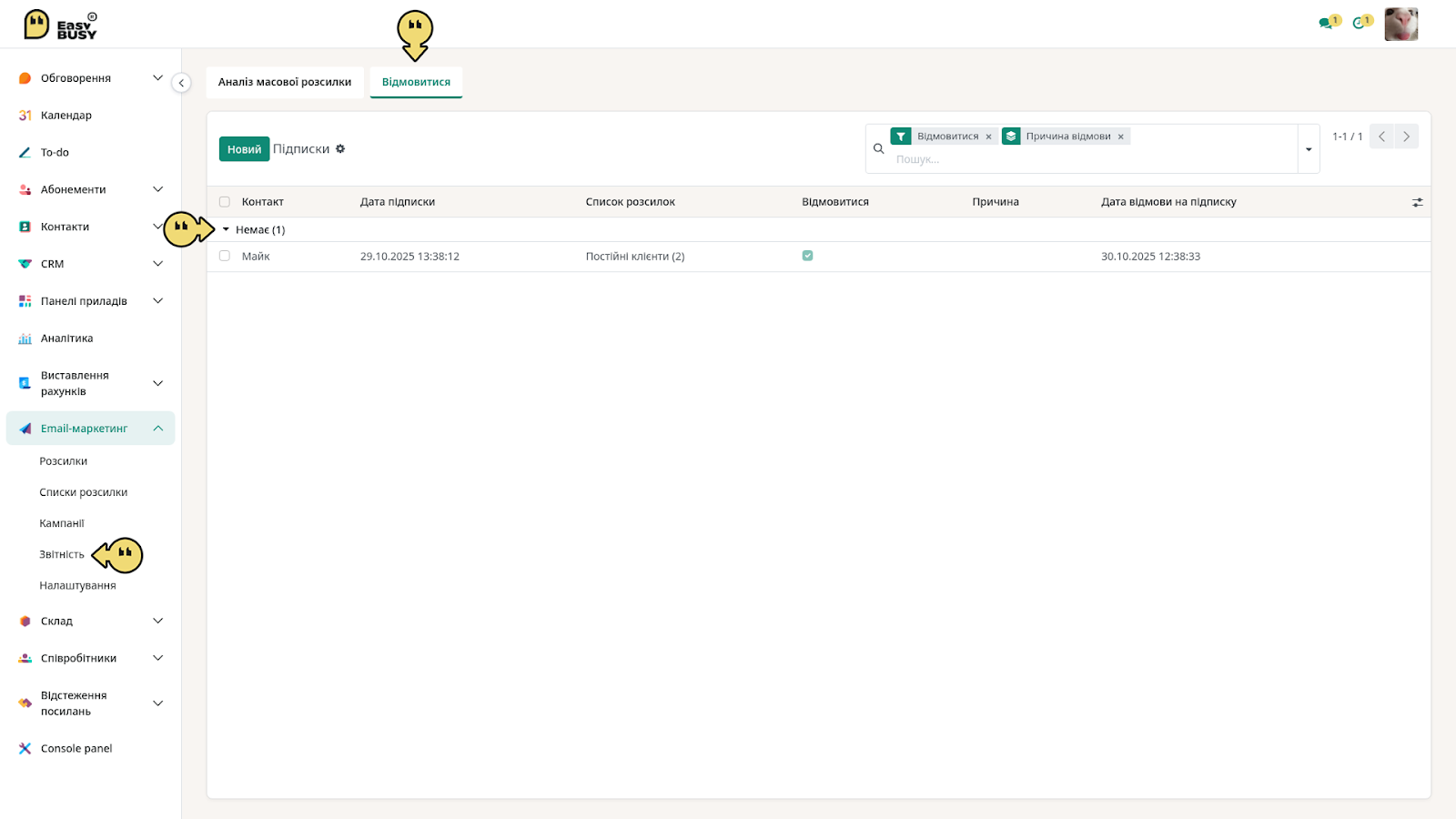Click the Відстеження посилань icon
Screen dimensions: 1456x819
coord(25,703)
